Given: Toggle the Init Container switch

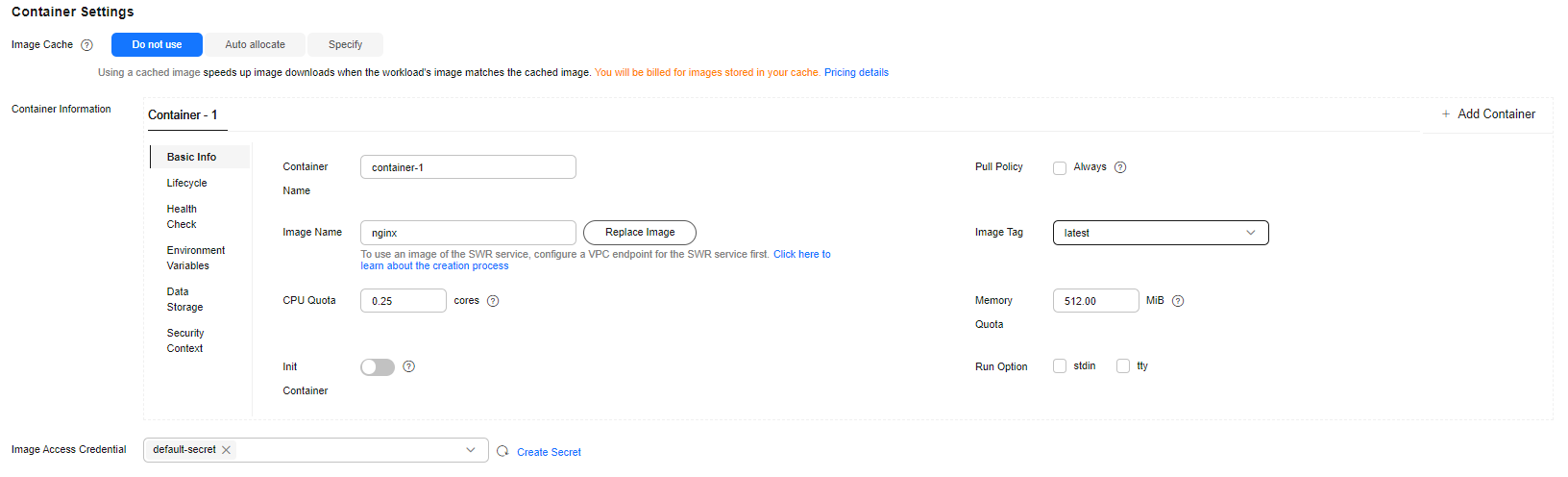Looking at the screenshot, I should tap(378, 367).
